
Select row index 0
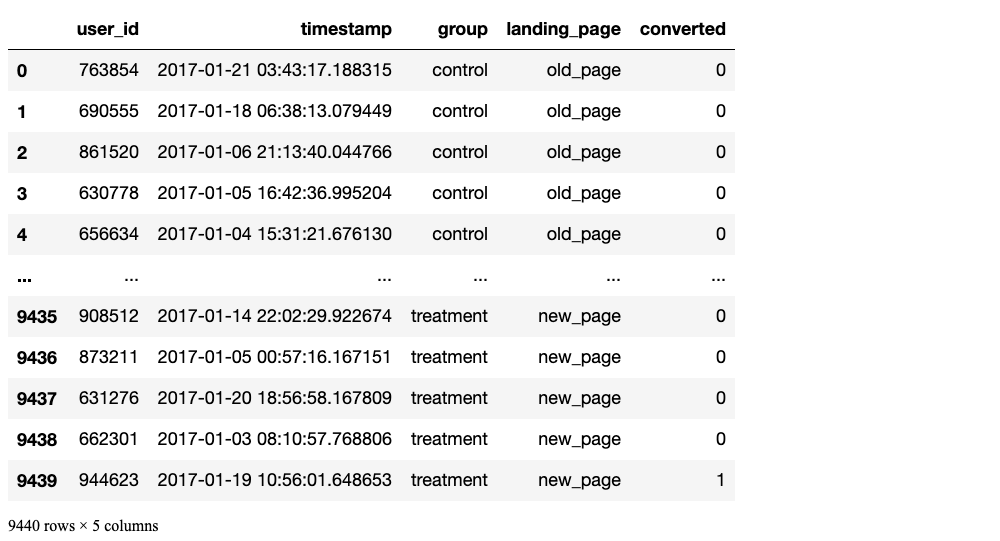[x=22, y=71]
